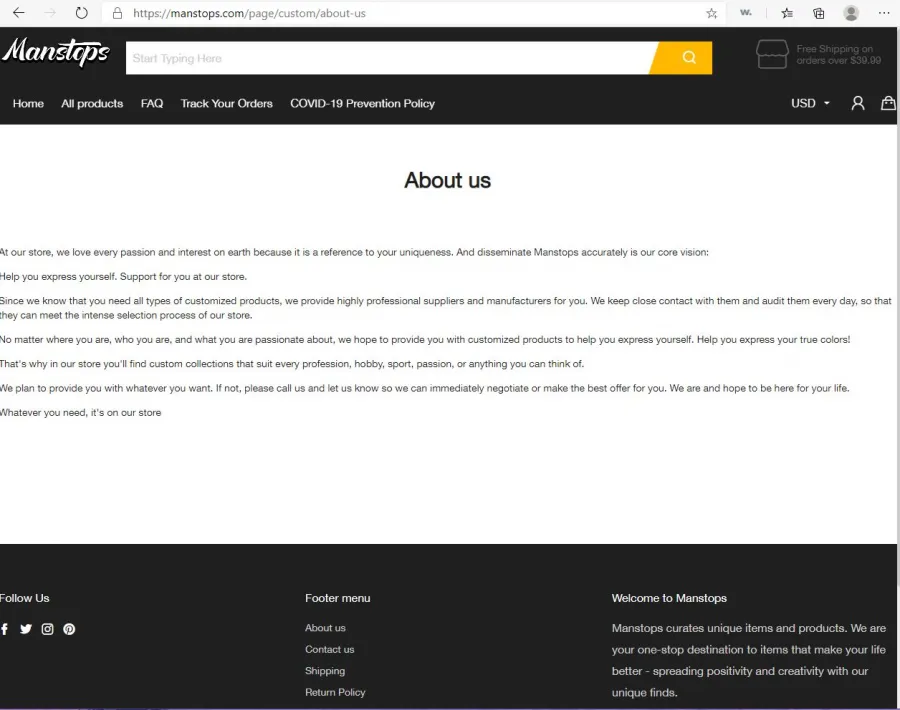Screen dimensions: 900x710
Task: Open COVID-19 Prevention Policy page
Action: tap(362, 103)
